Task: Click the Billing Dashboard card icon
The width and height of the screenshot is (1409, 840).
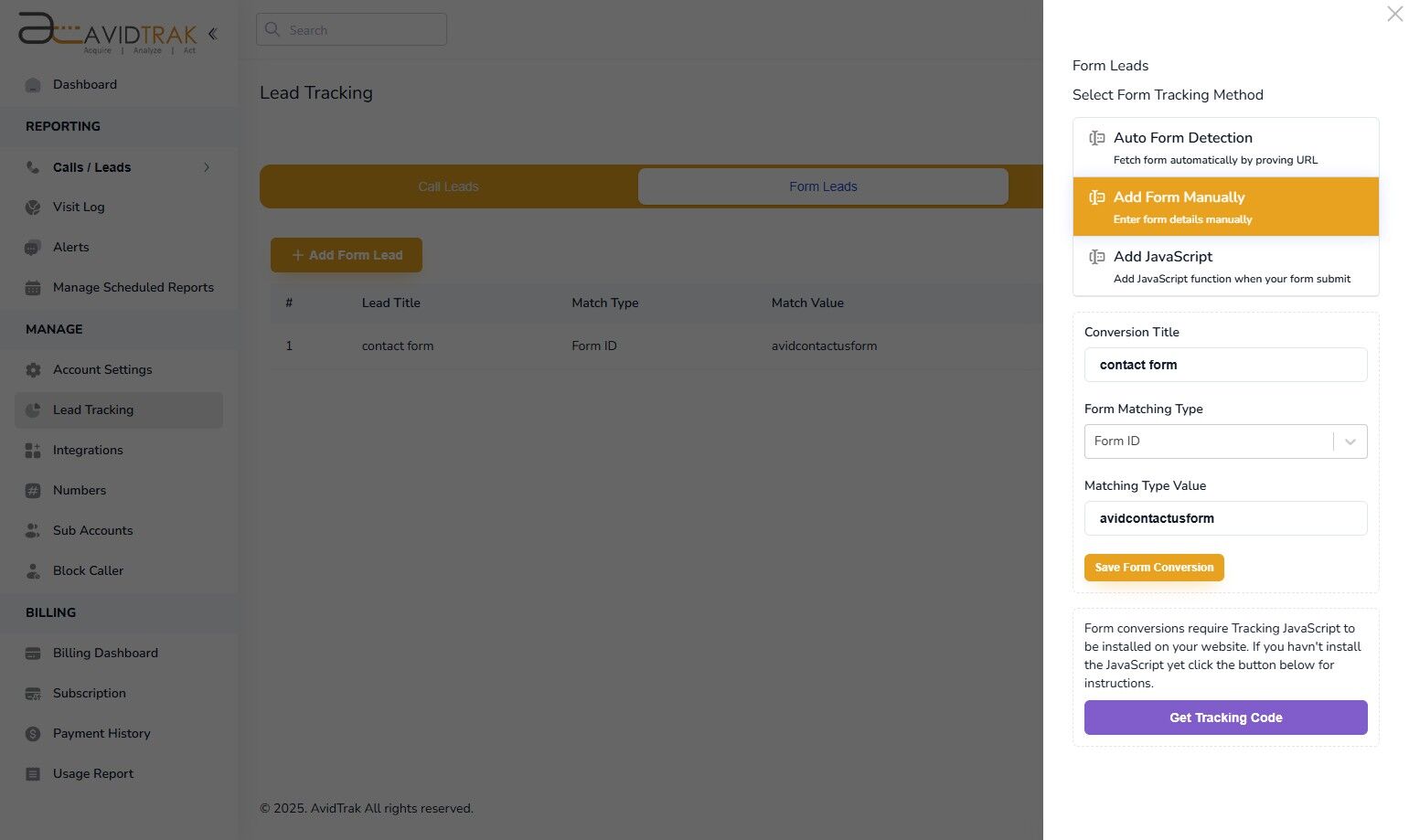Action: (33, 654)
